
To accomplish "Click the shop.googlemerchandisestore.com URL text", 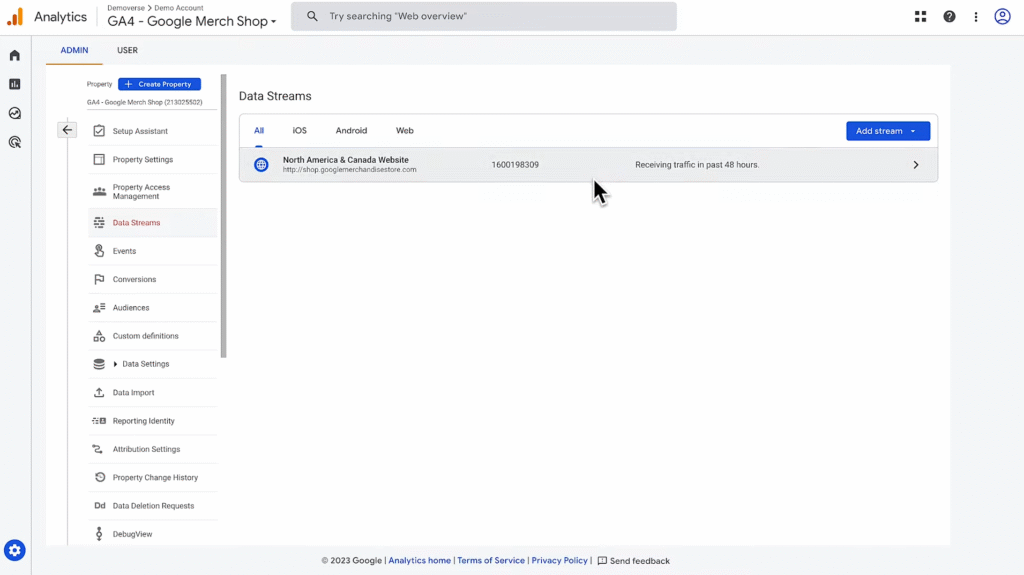I will tap(349, 170).
